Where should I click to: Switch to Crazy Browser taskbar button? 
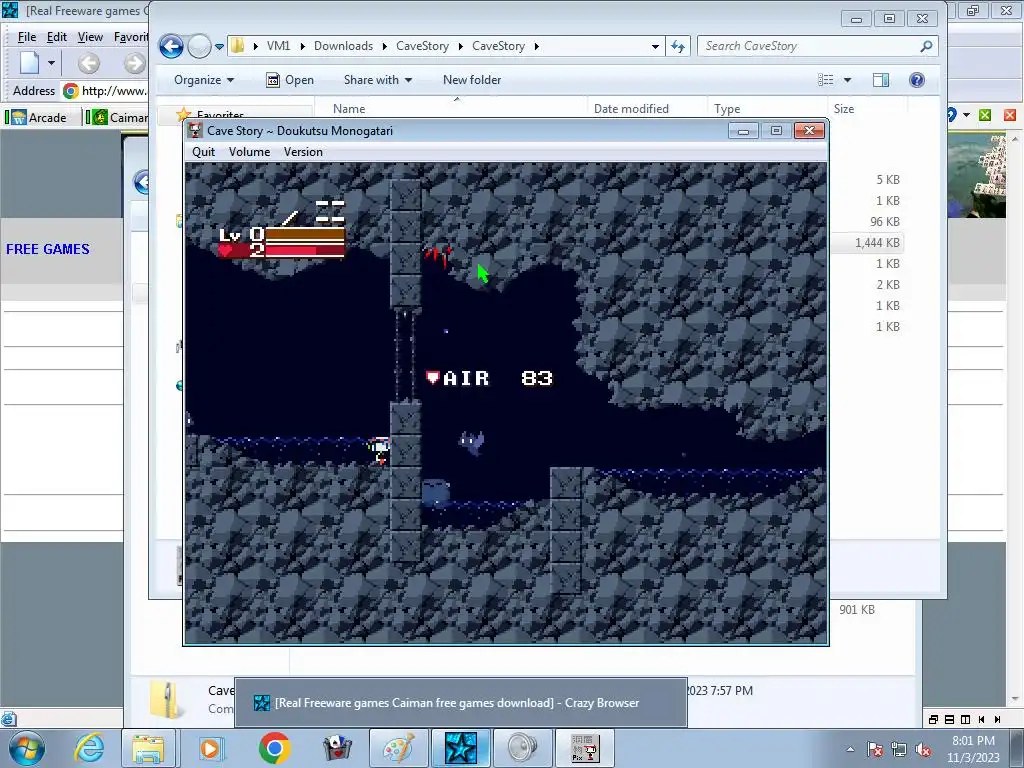[460, 748]
